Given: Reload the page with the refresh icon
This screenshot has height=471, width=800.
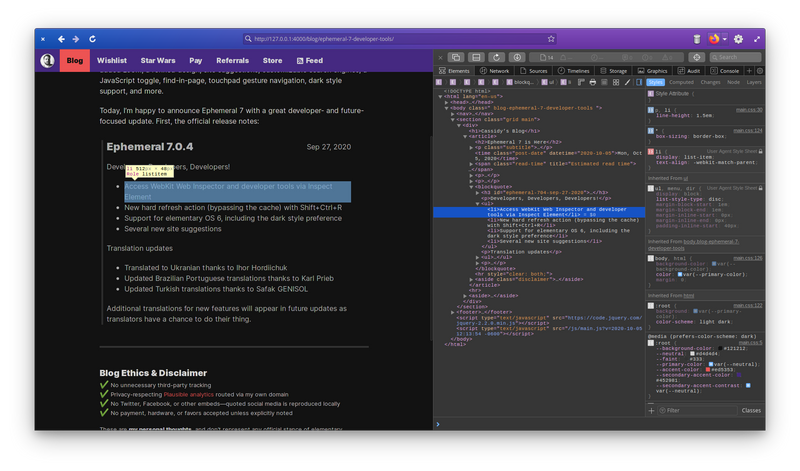Looking at the screenshot, I should [x=92, y=39].
